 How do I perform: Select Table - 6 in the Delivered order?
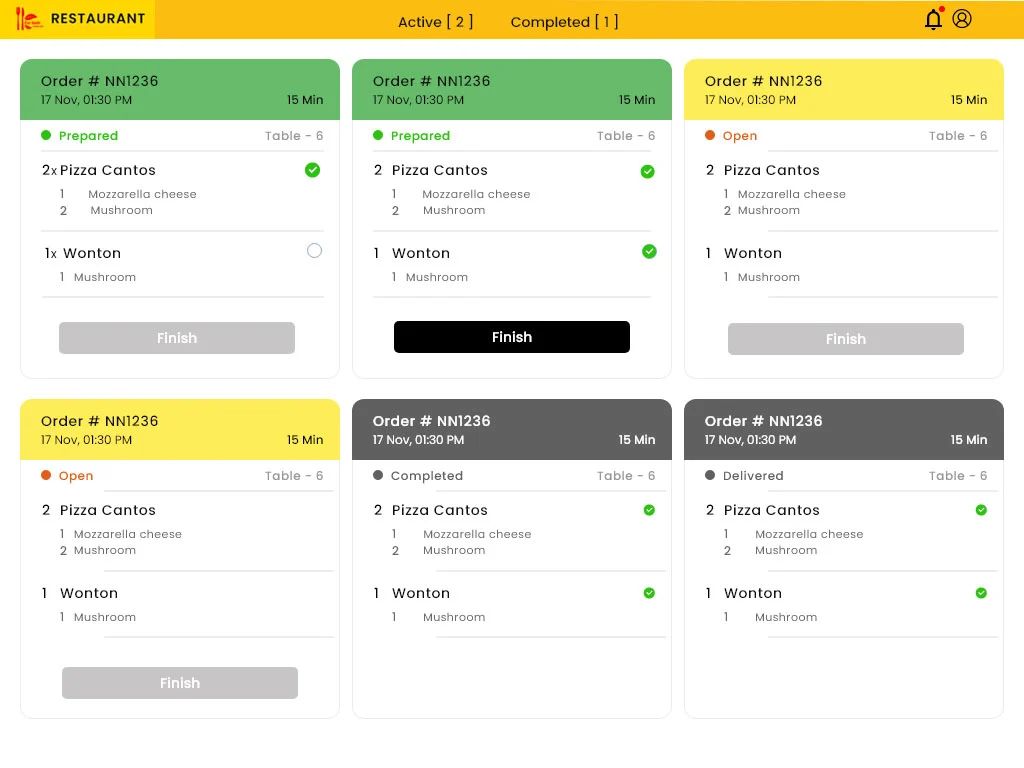957,476
